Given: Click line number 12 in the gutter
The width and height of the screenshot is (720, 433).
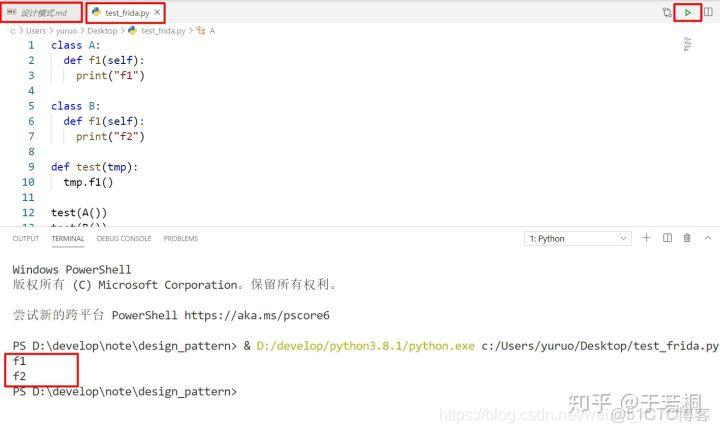Looking at the screenshot, I should (28, 213).
